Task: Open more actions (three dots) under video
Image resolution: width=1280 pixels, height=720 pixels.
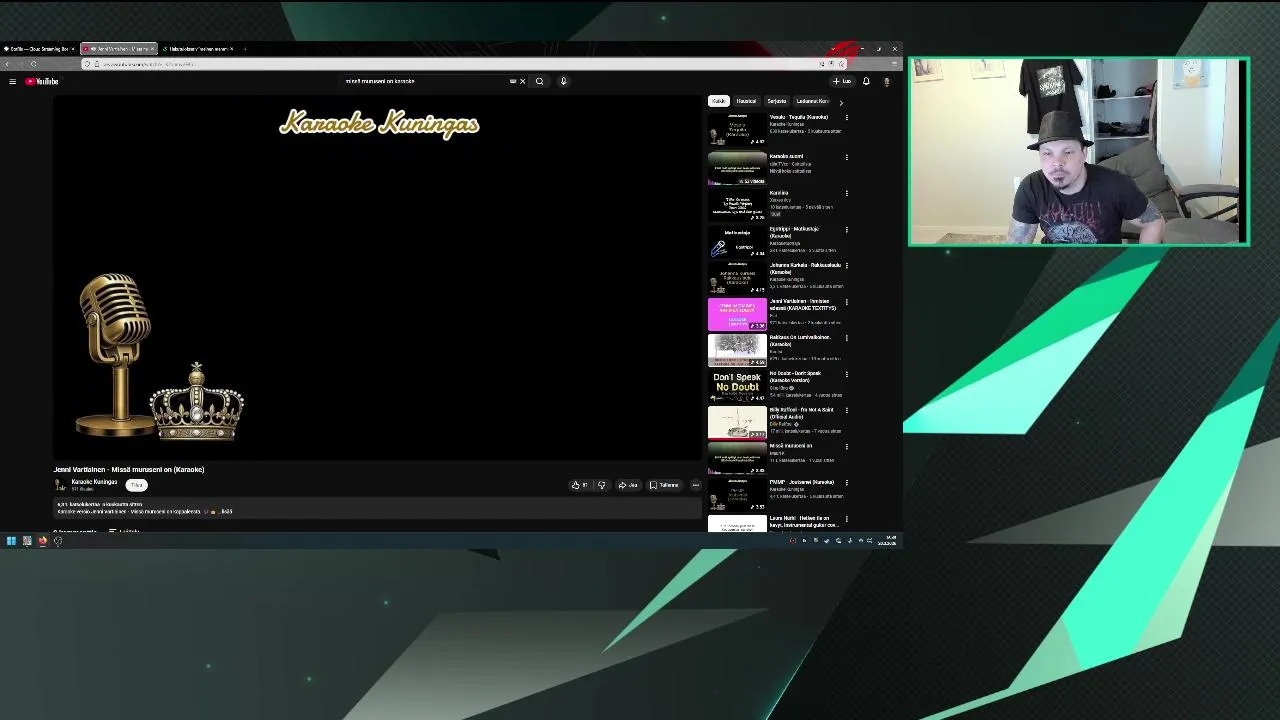Action: pos(695,485)
